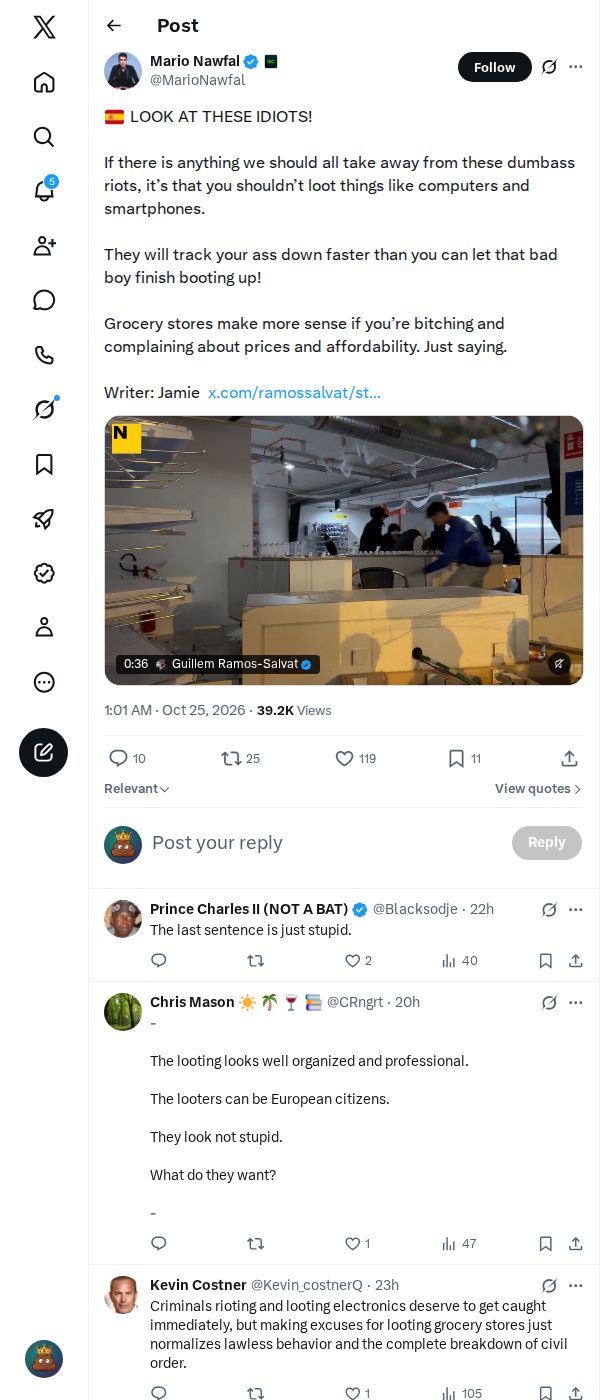
Task: Like Mario Nawfal's post
Action: 356,759
